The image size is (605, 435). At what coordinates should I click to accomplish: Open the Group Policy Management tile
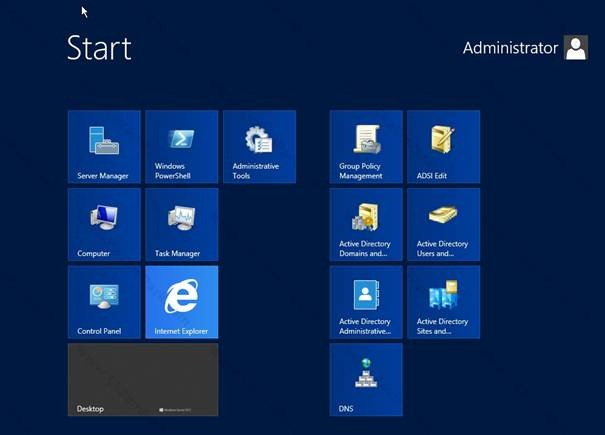click(x=366, y=147)
